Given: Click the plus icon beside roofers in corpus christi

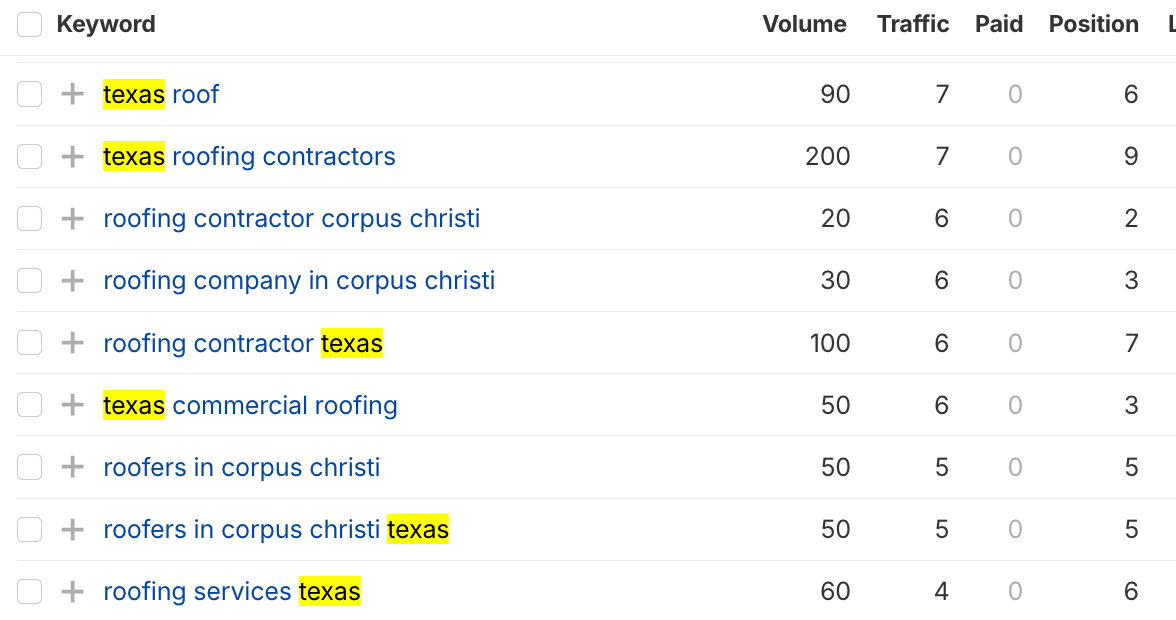Looking at the screenshot, I should [x=71, y=466].
